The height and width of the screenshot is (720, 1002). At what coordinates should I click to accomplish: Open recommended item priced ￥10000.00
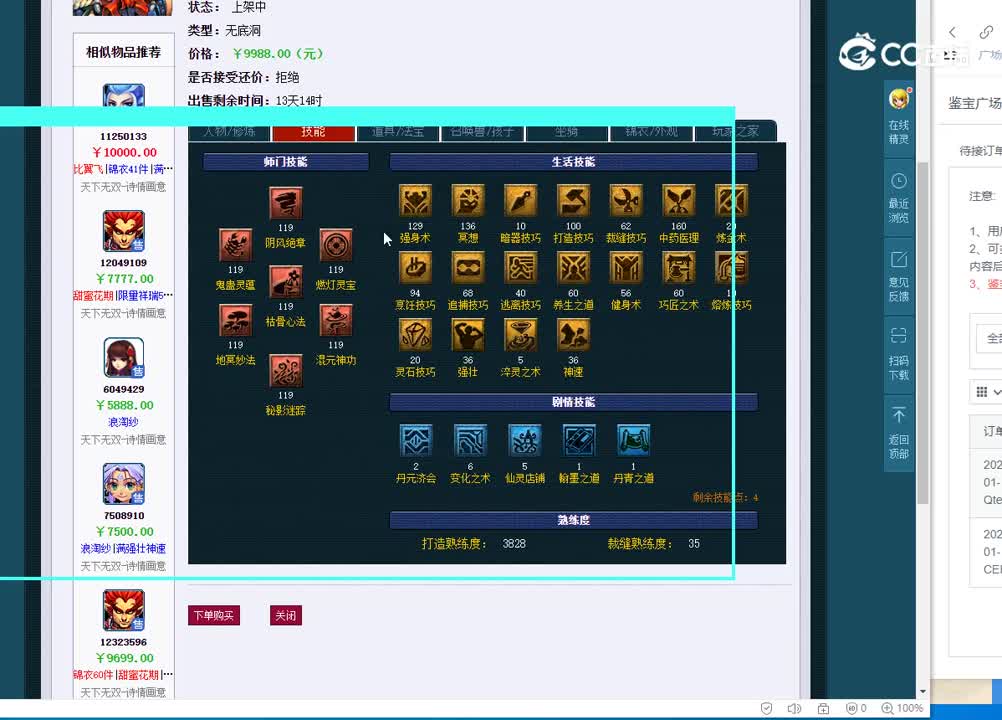pos(125,153)
